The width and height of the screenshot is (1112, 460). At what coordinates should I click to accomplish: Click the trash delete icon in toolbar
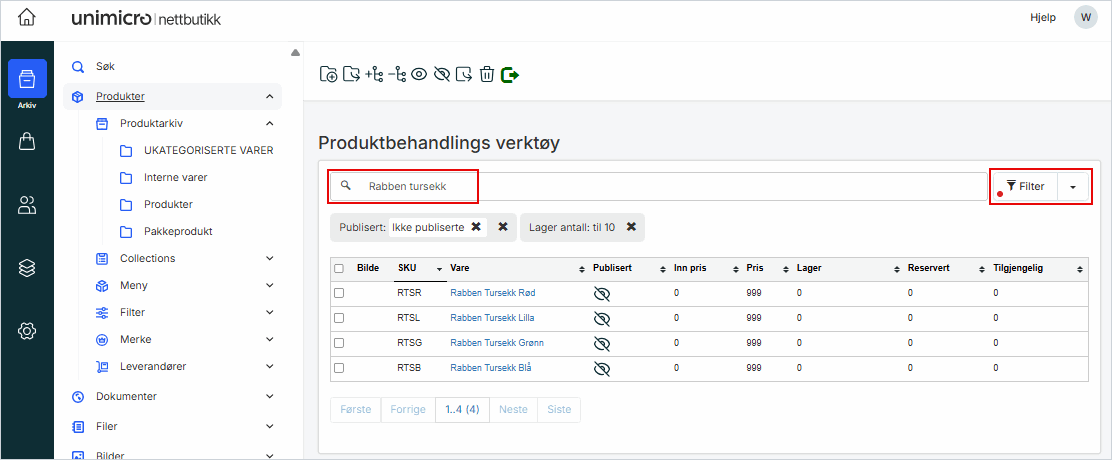(x=487, y=74)
